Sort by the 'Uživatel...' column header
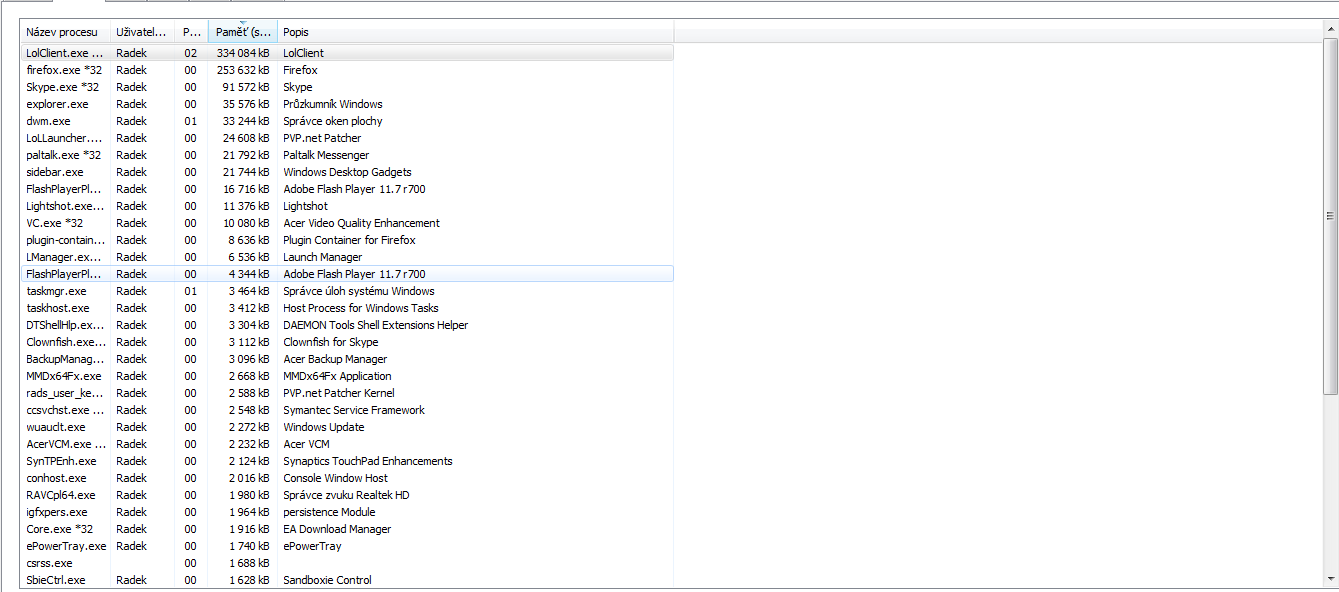The width and height of the screenshot is (1339, 592). click(x=142, y=32)
